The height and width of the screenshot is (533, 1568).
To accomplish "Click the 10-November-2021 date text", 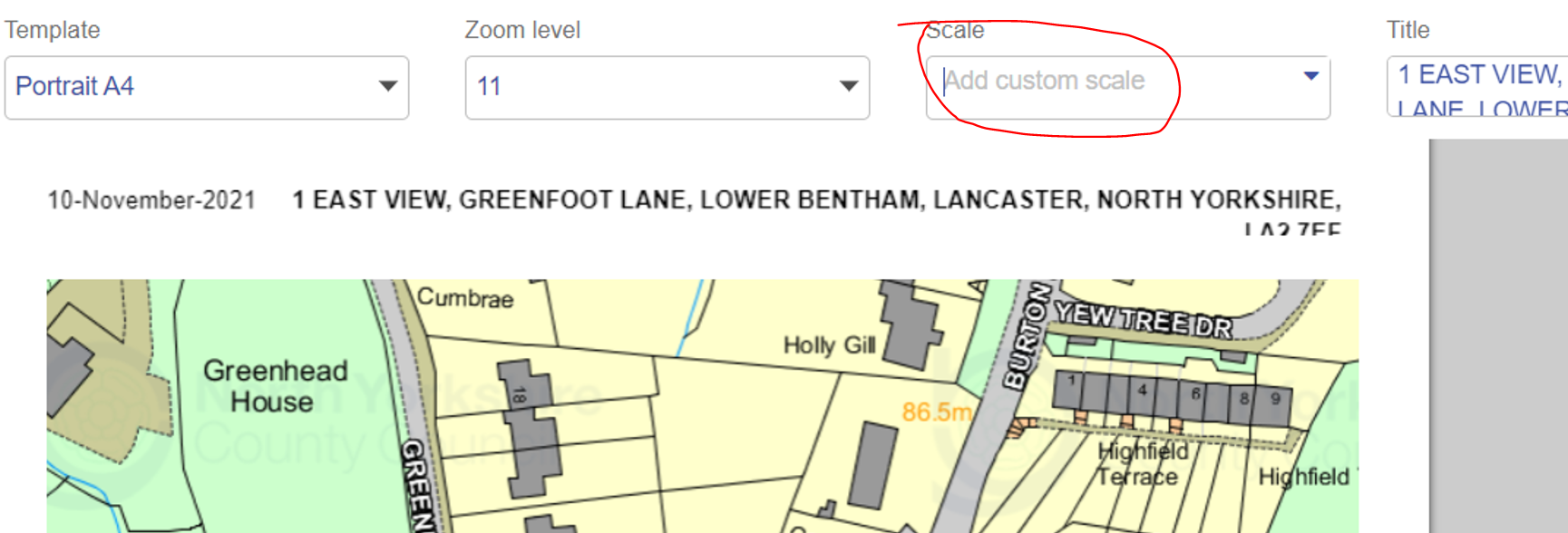I will [151, 200].
